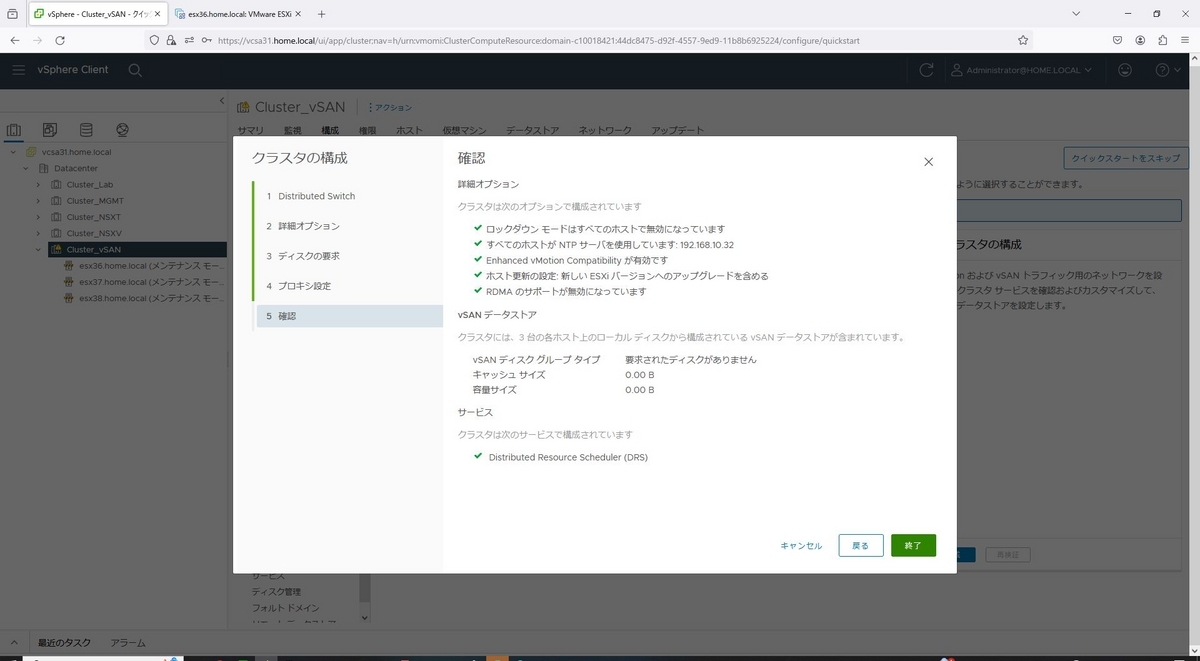Open a new browser tab

pos(321,14)
